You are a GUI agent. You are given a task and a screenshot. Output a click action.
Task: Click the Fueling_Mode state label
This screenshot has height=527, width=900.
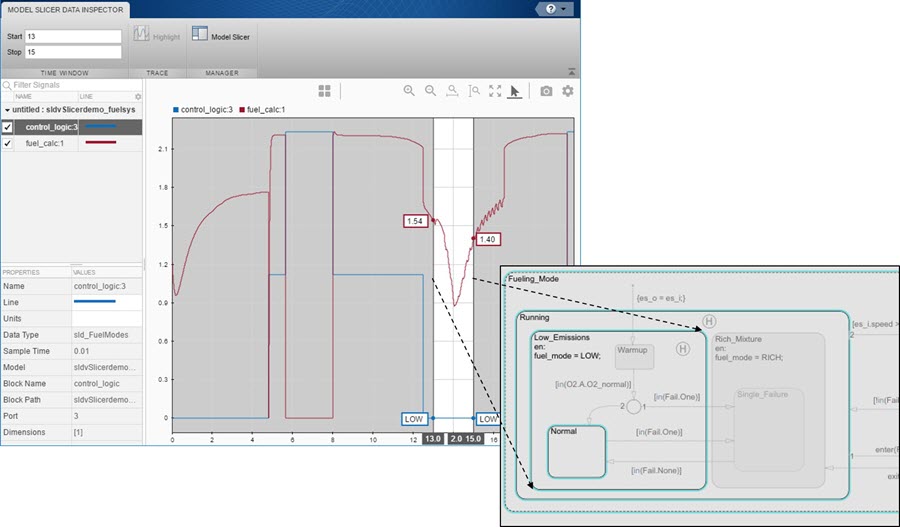tap(533, 279)
